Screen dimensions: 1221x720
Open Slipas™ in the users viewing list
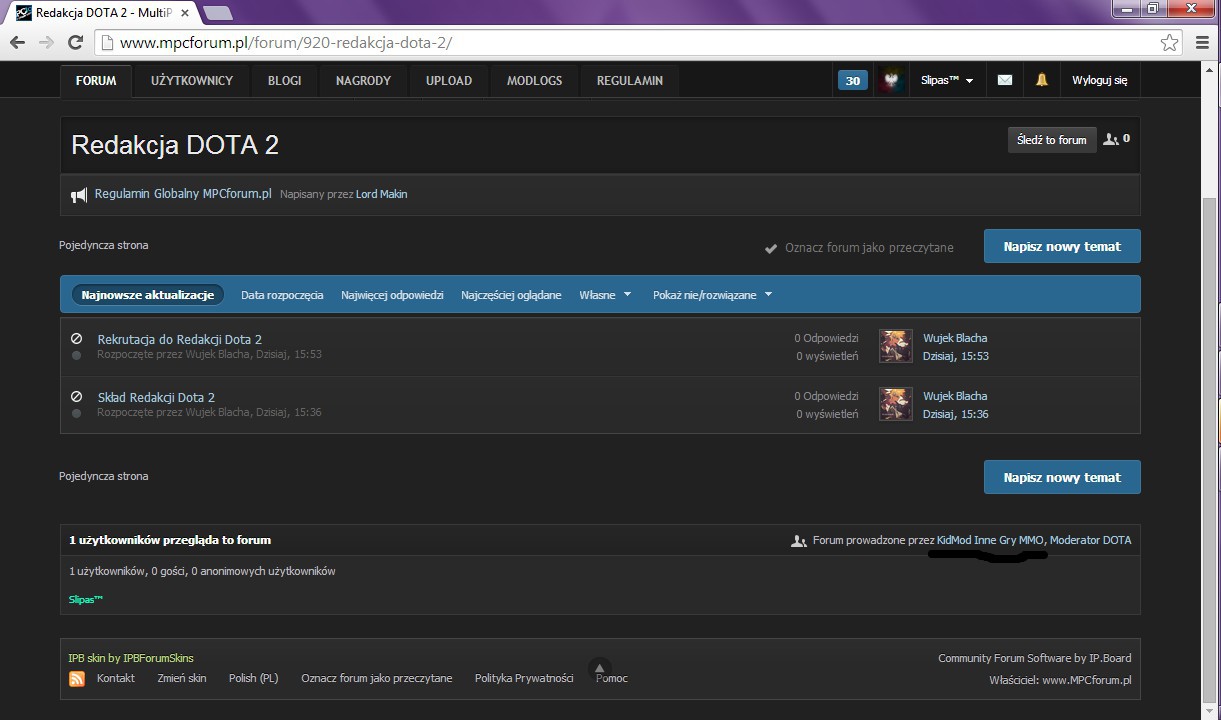(86, 599)
